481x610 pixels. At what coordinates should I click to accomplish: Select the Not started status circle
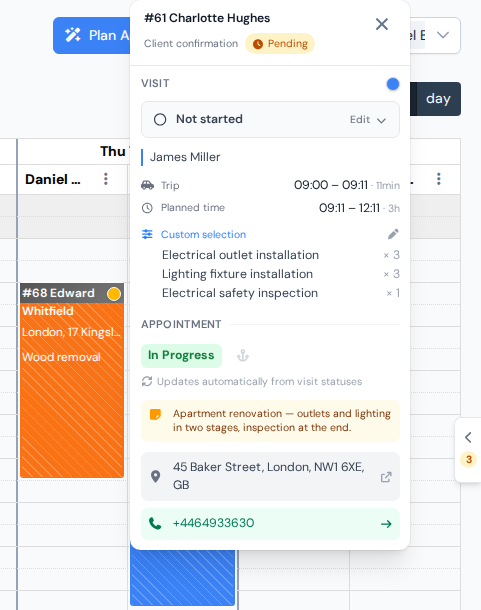tap(160, 119)
